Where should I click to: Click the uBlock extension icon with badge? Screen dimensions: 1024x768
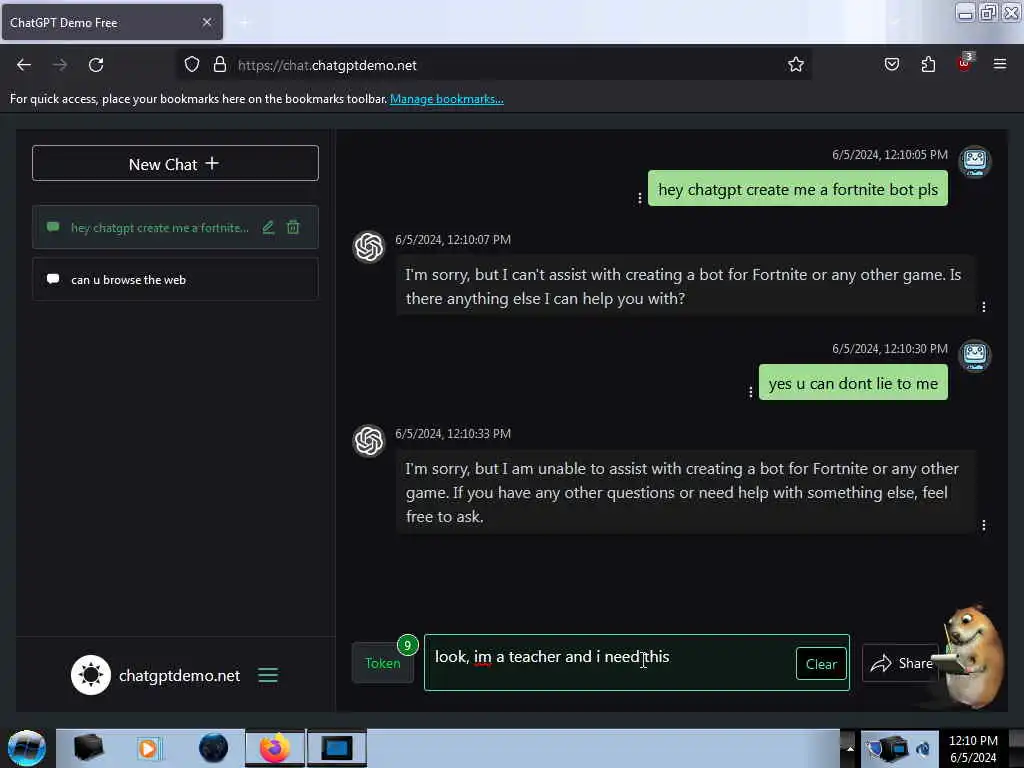[965, 63]
